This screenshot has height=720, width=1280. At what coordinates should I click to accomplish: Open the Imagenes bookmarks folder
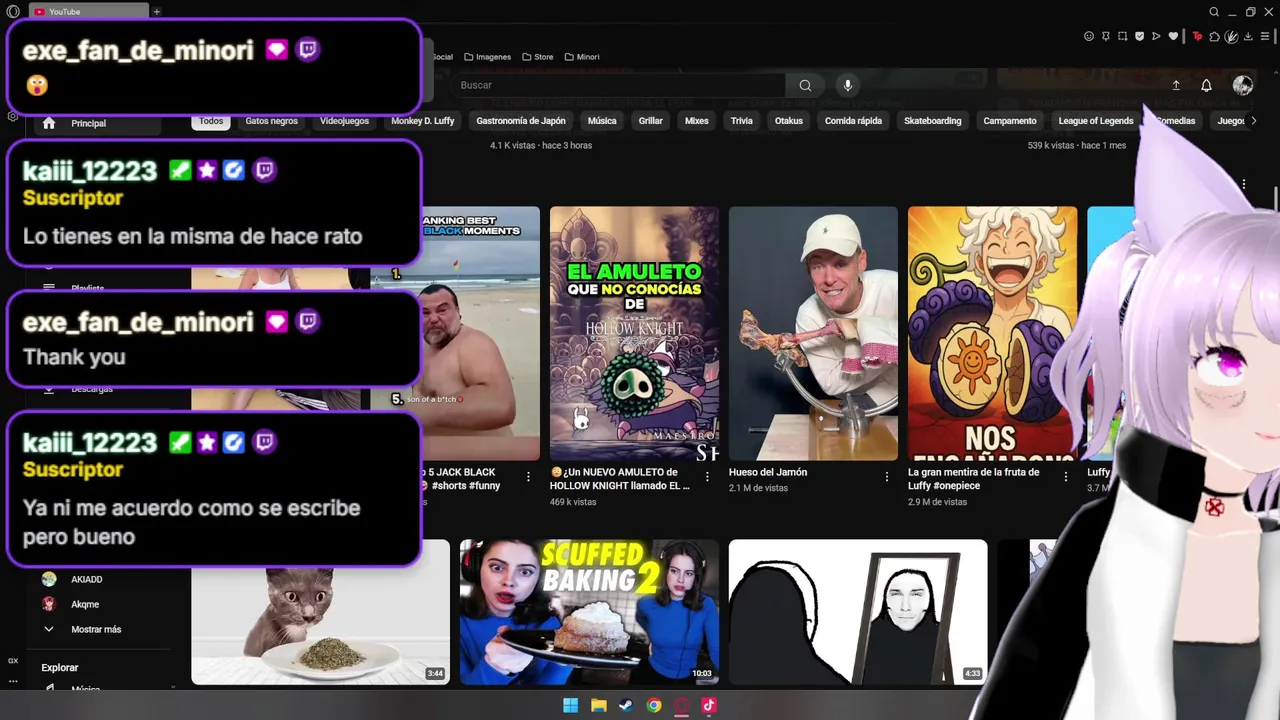(488, 57)
